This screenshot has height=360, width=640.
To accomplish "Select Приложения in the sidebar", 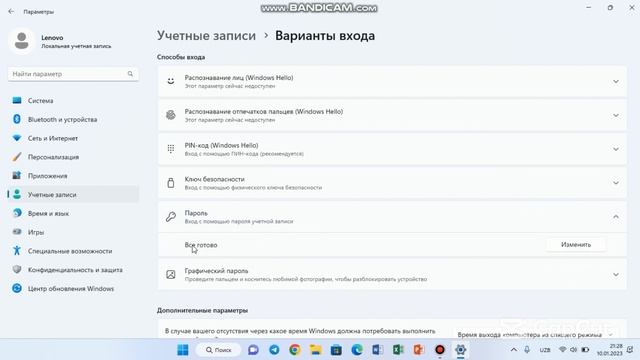I will [x=73, y=176].
